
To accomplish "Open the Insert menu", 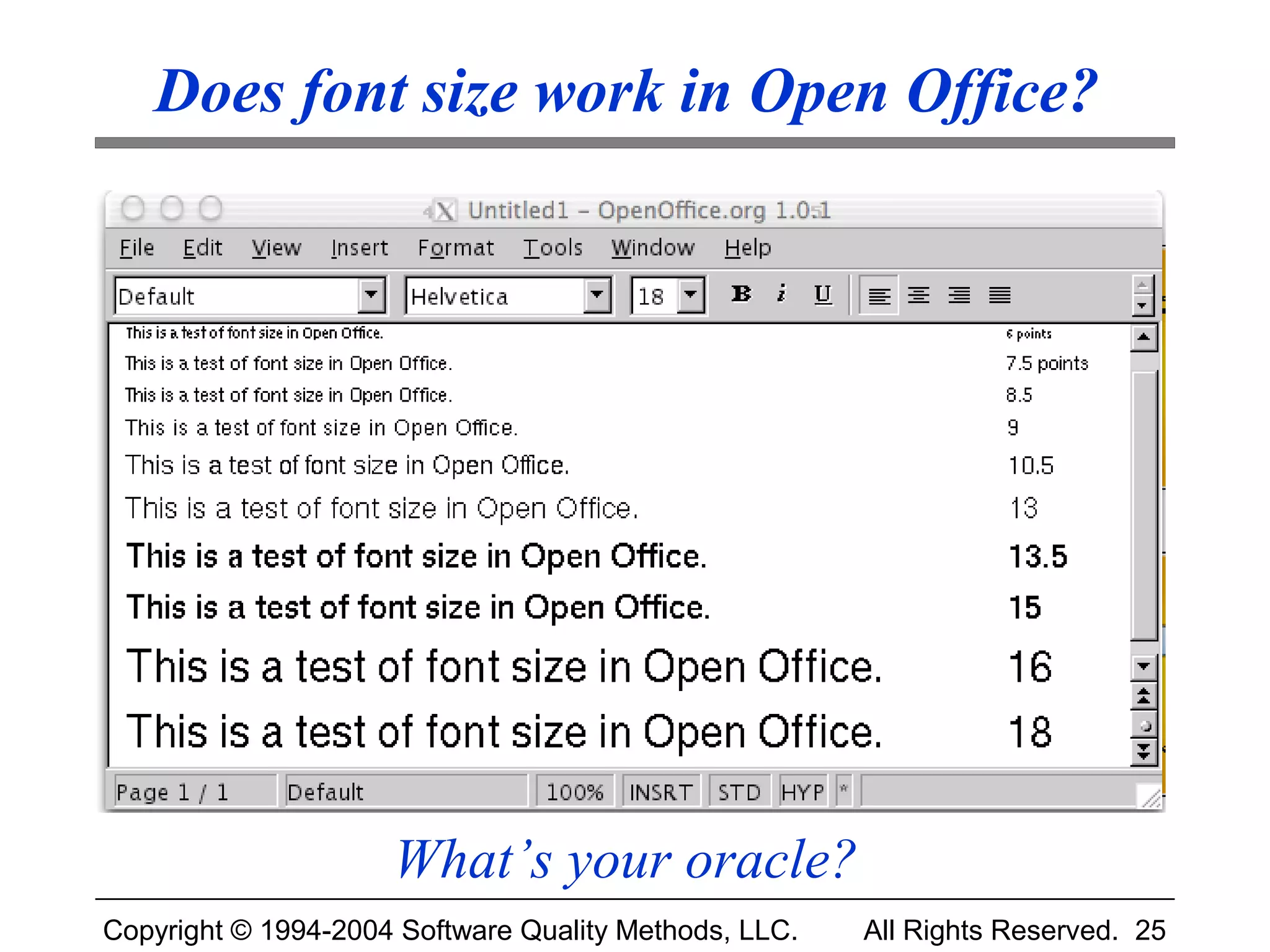I will click(x=359, y=248).
